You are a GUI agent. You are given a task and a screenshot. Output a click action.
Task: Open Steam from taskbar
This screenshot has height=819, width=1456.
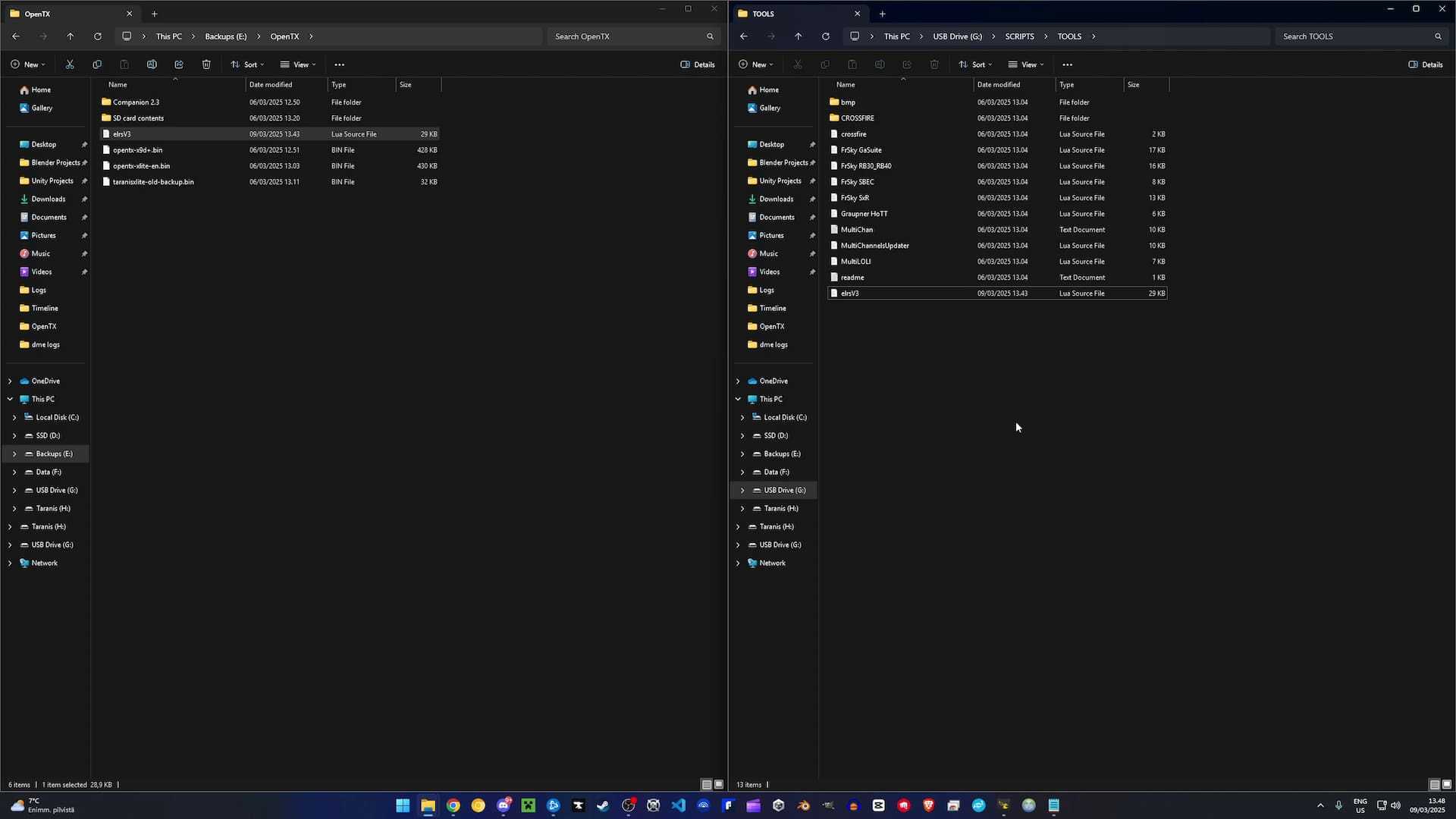(603, 805)
